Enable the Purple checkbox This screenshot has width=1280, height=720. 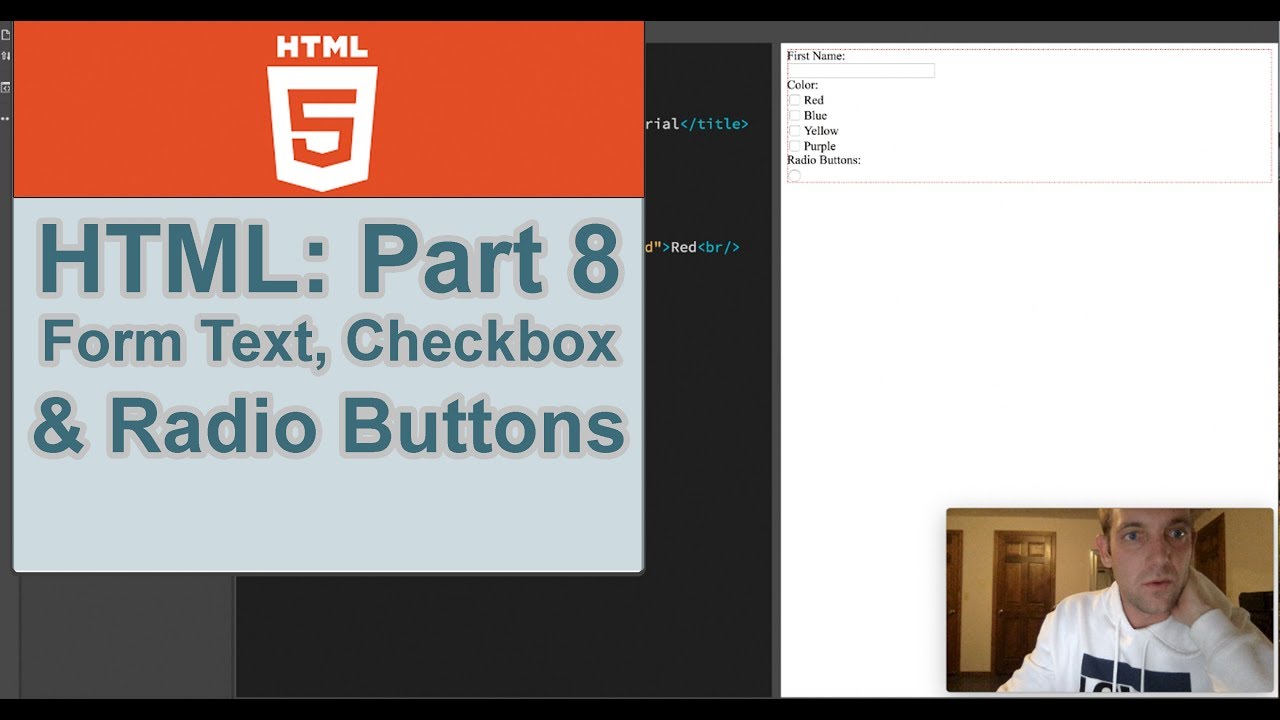coord(794,146)
